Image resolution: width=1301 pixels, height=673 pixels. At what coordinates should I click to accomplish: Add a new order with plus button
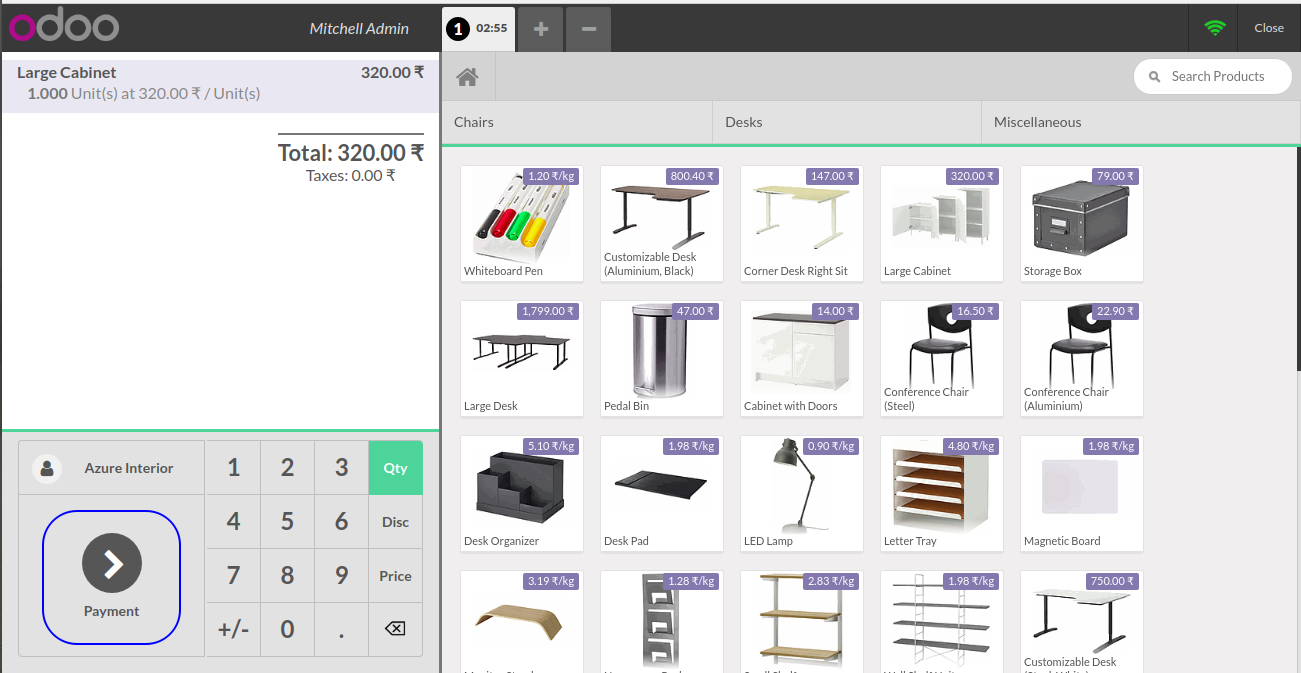[x=541, y=29]
